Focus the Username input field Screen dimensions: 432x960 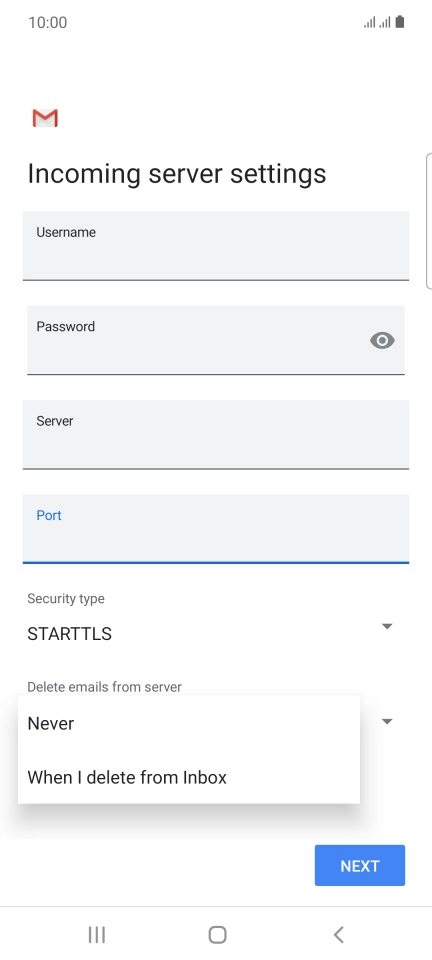pyautogui.click(x=216, y=246)
